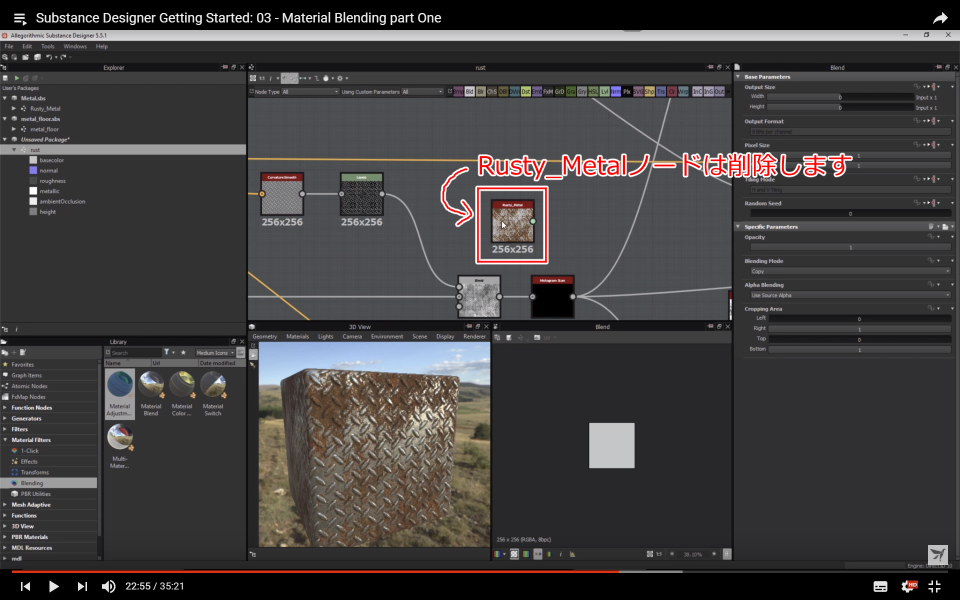The image size is (960, 600).
Task: Click the star favorites filter in Library
Action: 183,353
